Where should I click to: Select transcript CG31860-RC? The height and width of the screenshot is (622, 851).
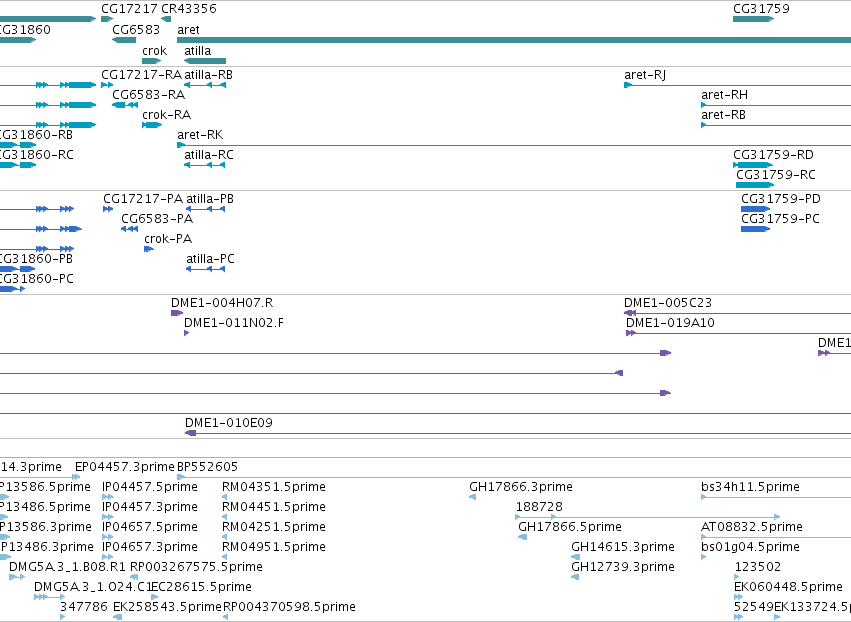[36, 155]
